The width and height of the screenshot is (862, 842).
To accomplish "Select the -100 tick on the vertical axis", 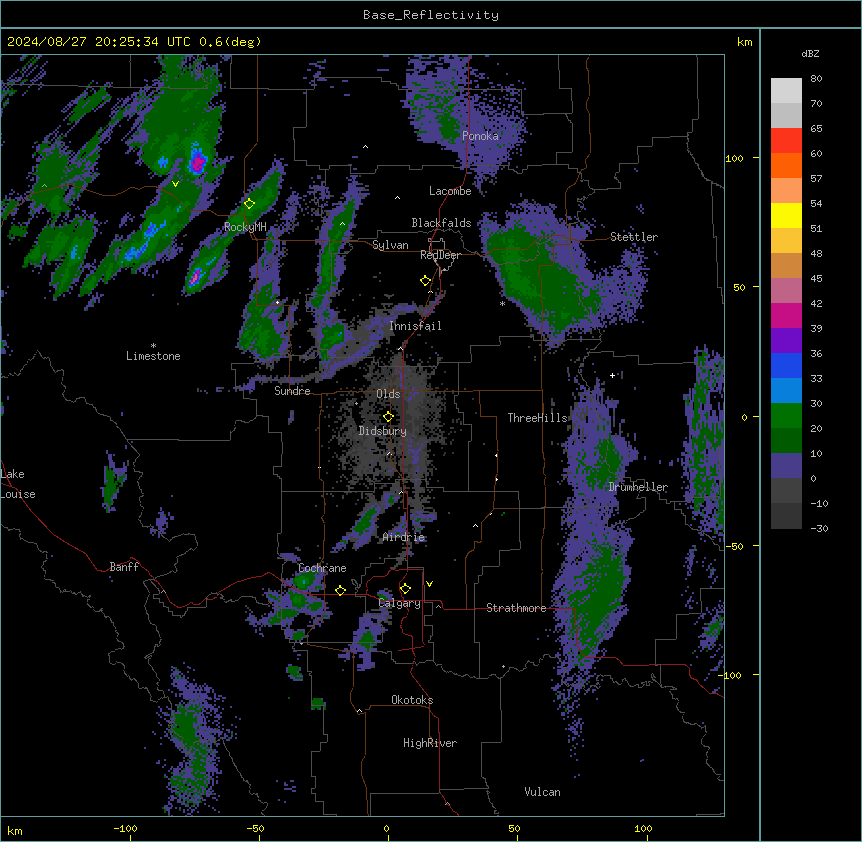I will [732, 675].
